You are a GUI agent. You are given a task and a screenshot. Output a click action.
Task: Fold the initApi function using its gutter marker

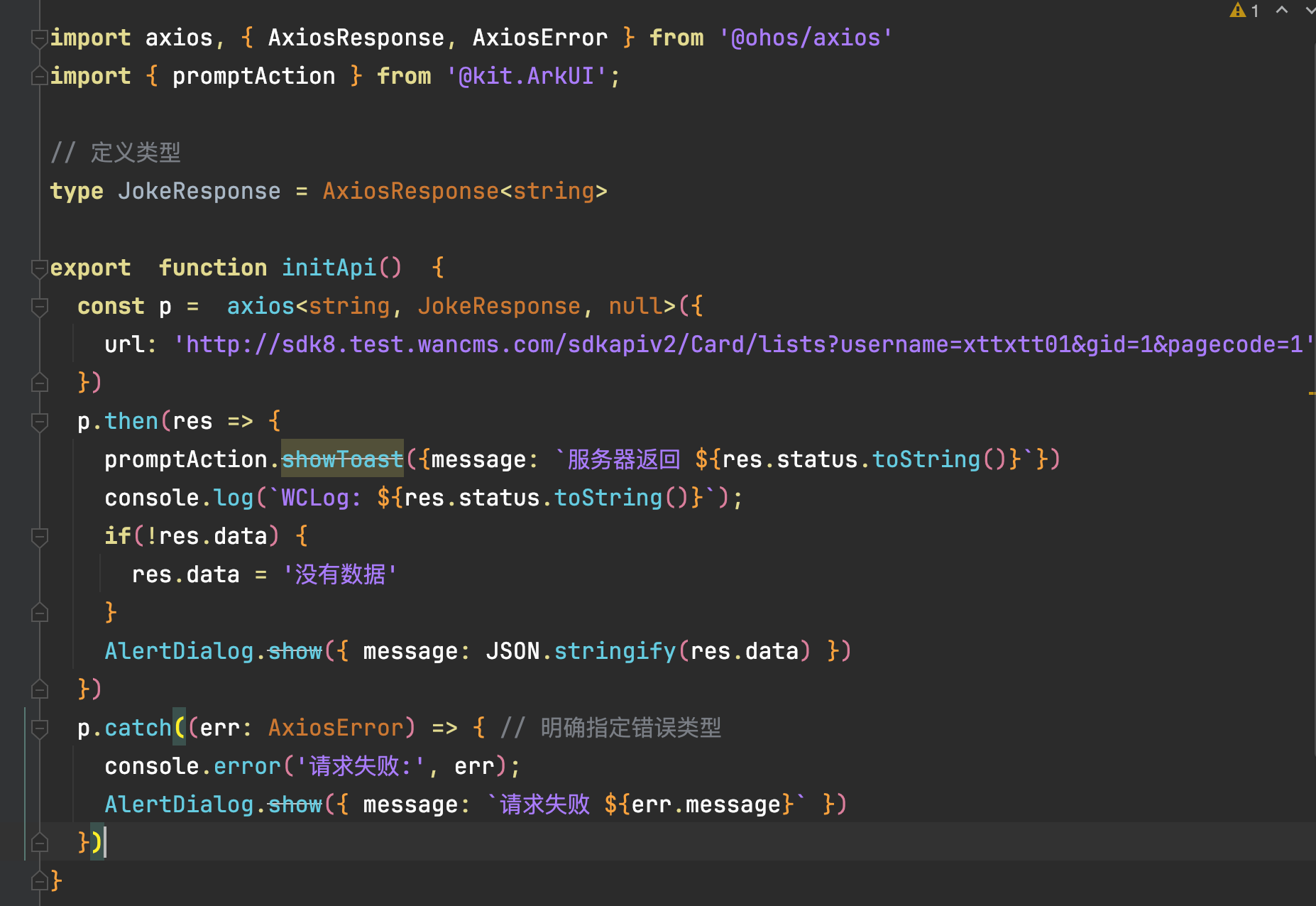(40, 268)
